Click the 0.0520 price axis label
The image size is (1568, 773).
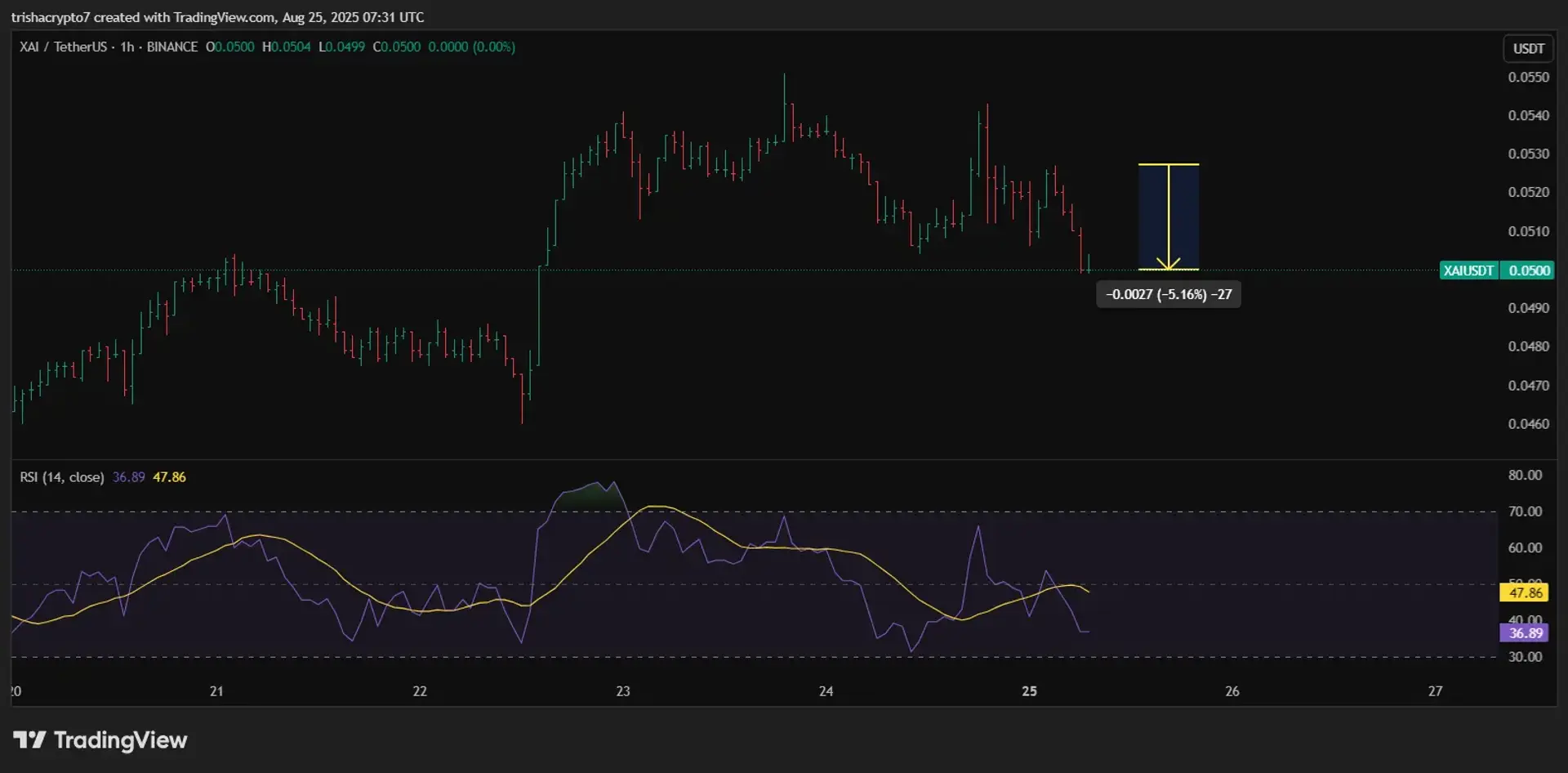pos(1528,192)
